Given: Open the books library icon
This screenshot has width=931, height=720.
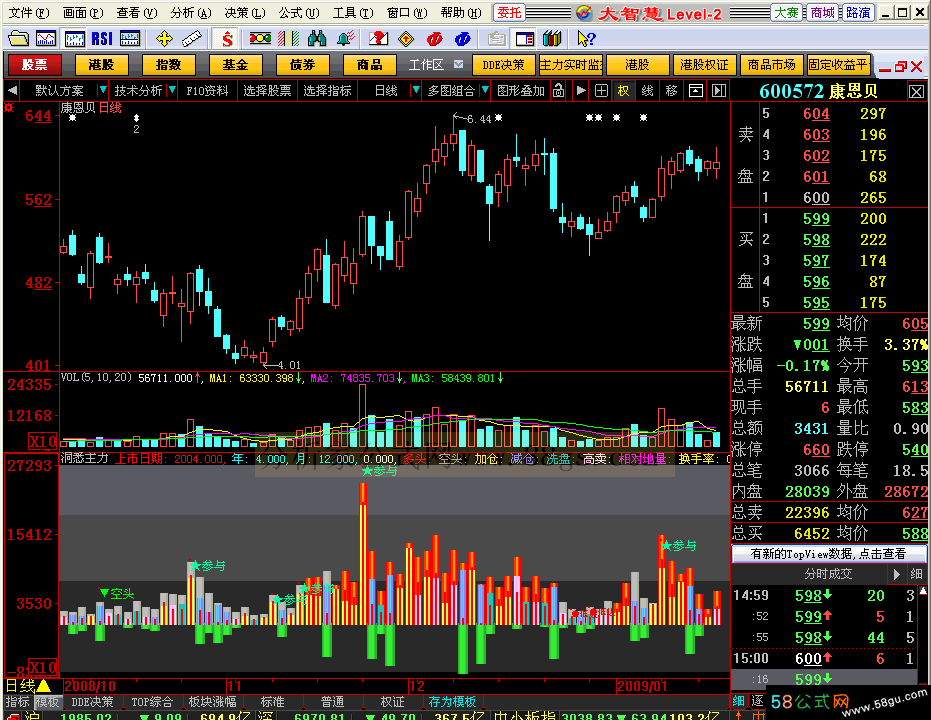Looking at the screenshot, I should click(x=552, y=39).
